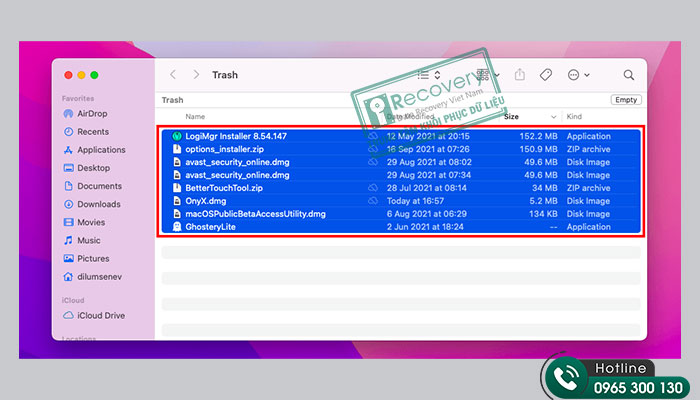The image size is (700, 400).
Task: Click the GhosteryLite ghost icon
Action: (177, 227)
